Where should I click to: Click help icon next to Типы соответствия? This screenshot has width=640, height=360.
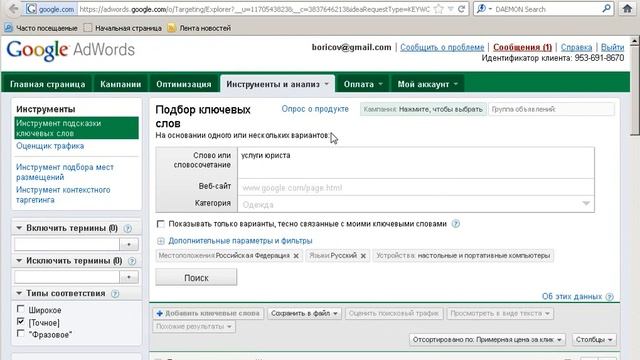click(115, 294)
